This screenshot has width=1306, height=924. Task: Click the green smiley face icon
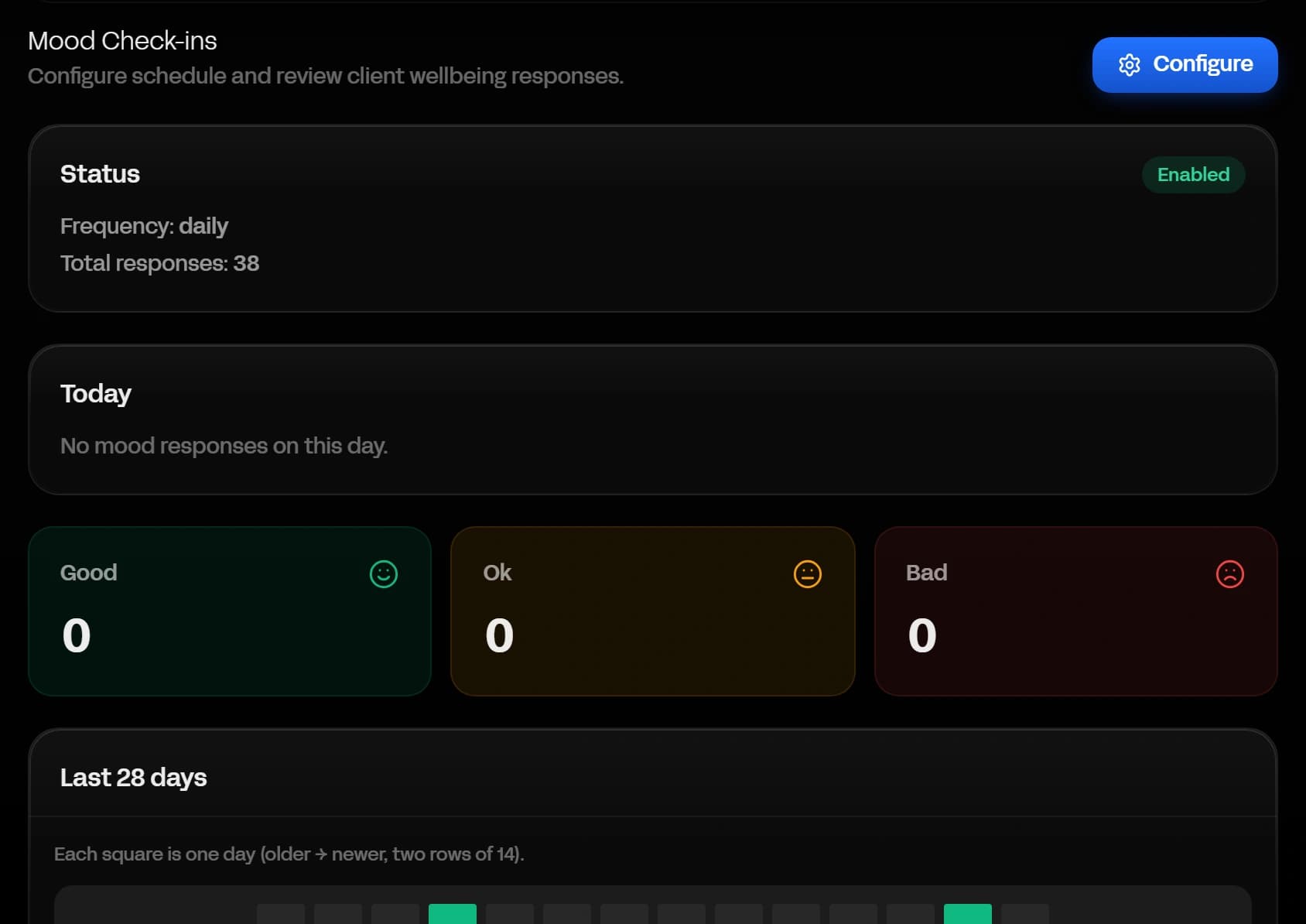tap(384, 574)
